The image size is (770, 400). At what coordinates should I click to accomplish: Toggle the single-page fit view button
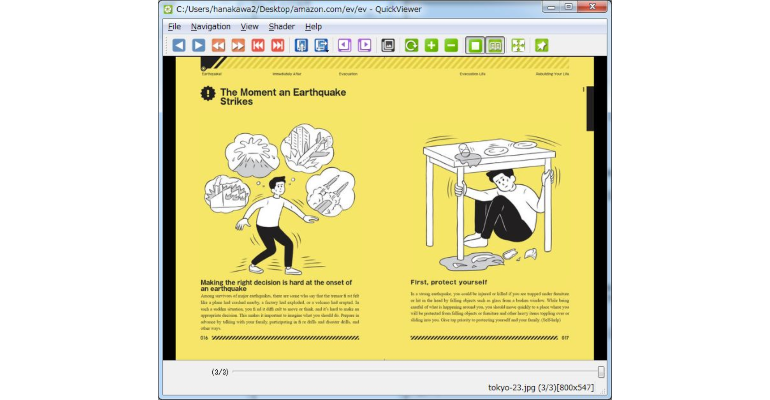[x=475, y=46]
